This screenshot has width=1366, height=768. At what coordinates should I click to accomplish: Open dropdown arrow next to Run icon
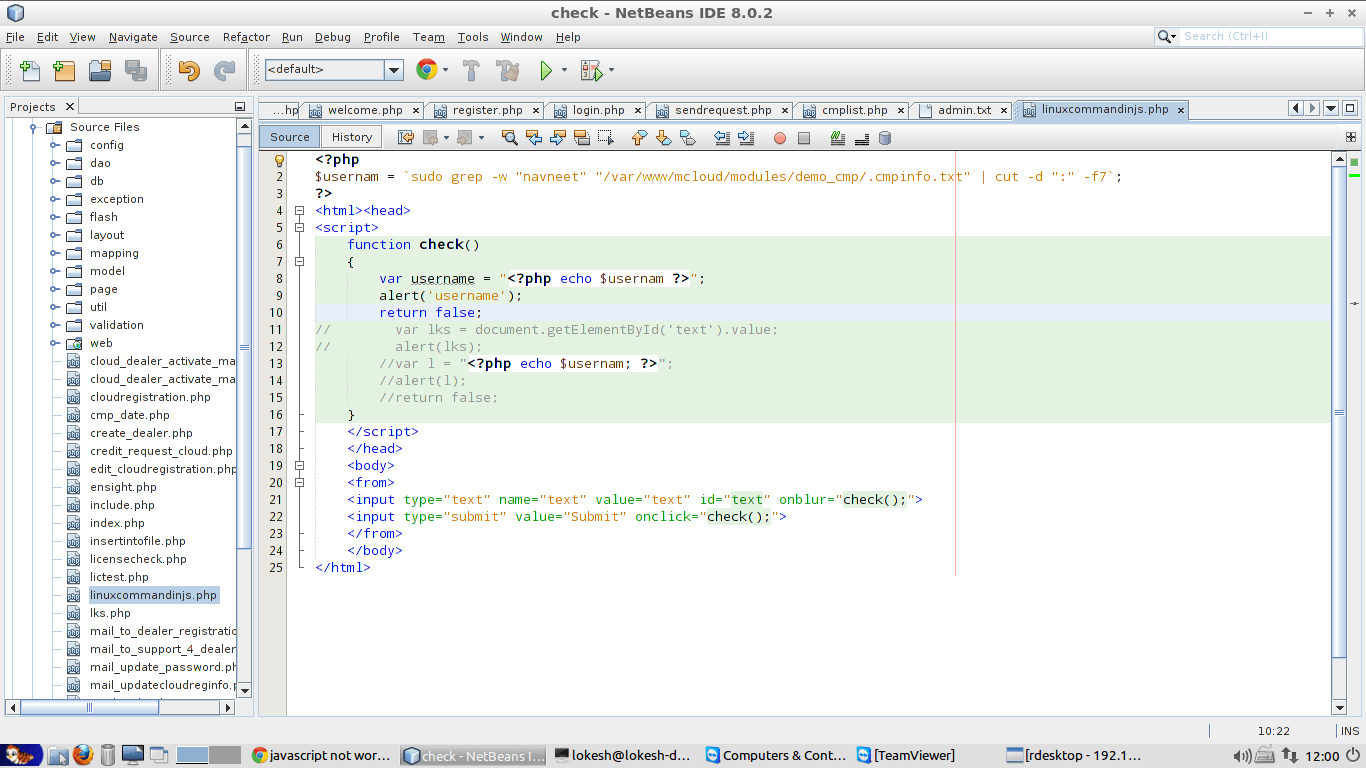(x=564, y=70)
